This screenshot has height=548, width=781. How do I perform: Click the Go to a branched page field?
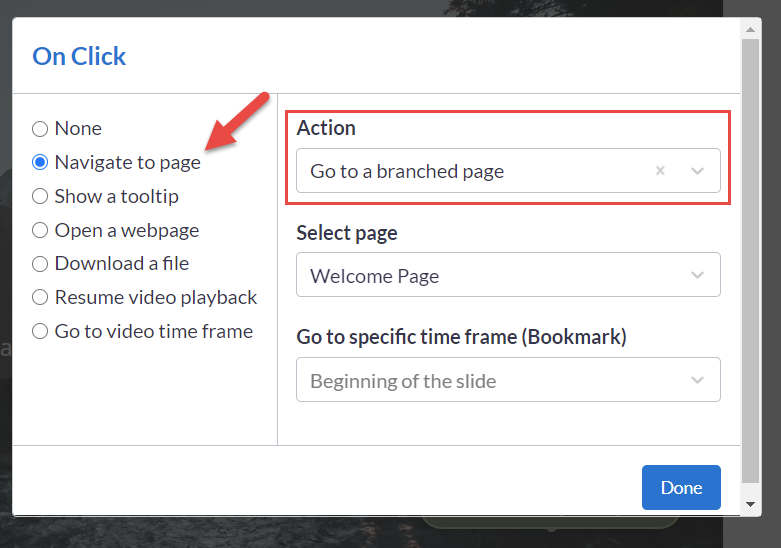508,171
